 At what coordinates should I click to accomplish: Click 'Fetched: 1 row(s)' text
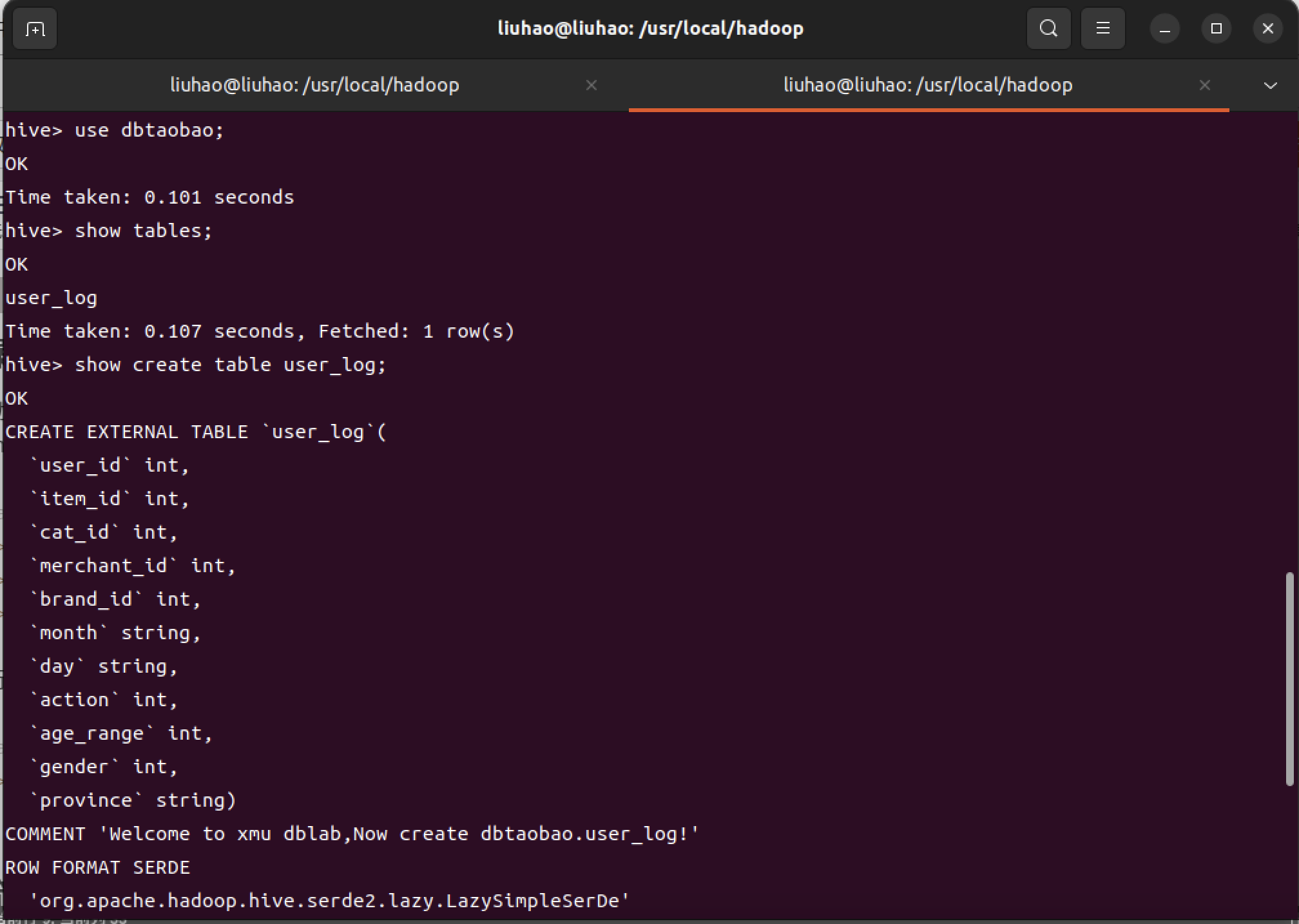pos(416,331)
